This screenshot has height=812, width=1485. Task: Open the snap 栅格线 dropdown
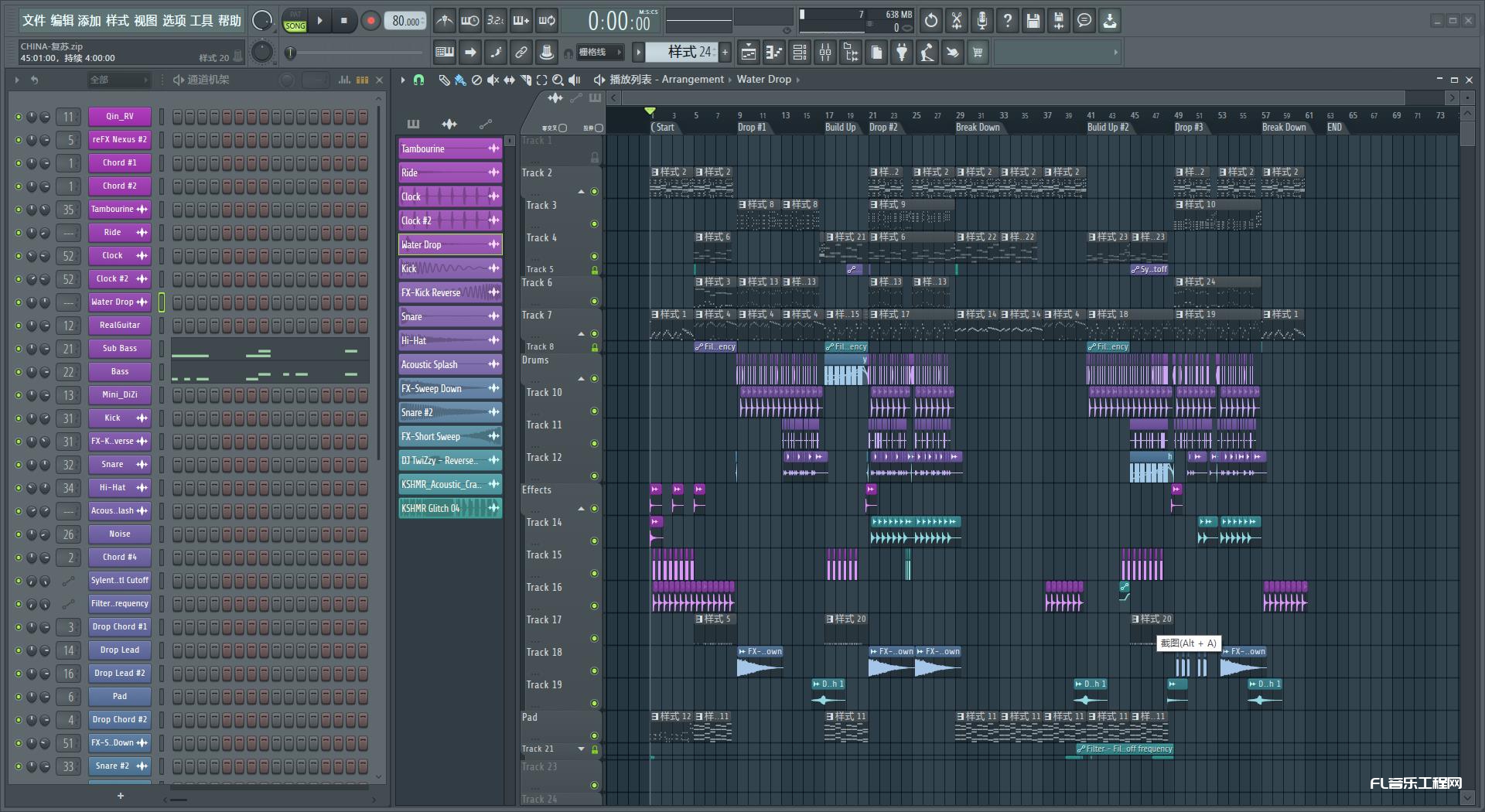(x=599, y=53)
